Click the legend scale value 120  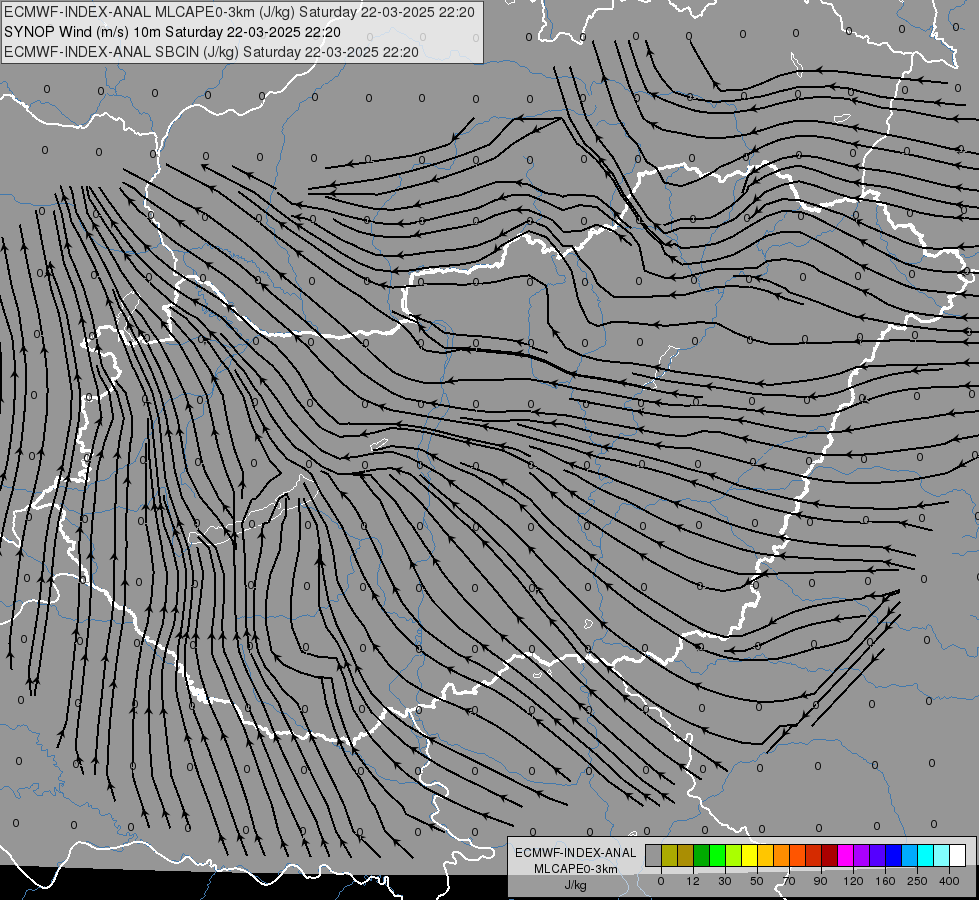[x=853, y=881]
